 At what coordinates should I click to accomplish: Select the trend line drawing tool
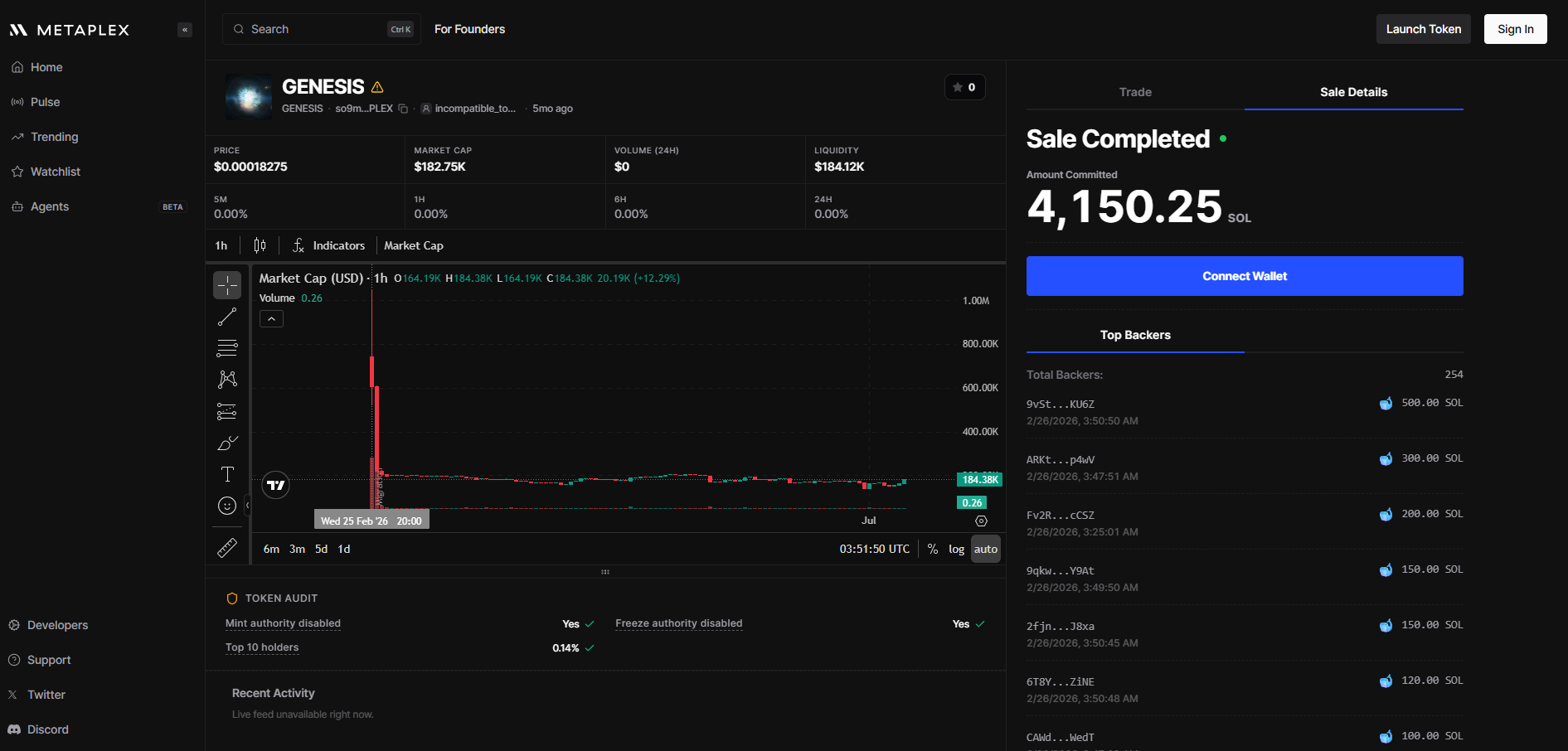(x=227, y=317)
